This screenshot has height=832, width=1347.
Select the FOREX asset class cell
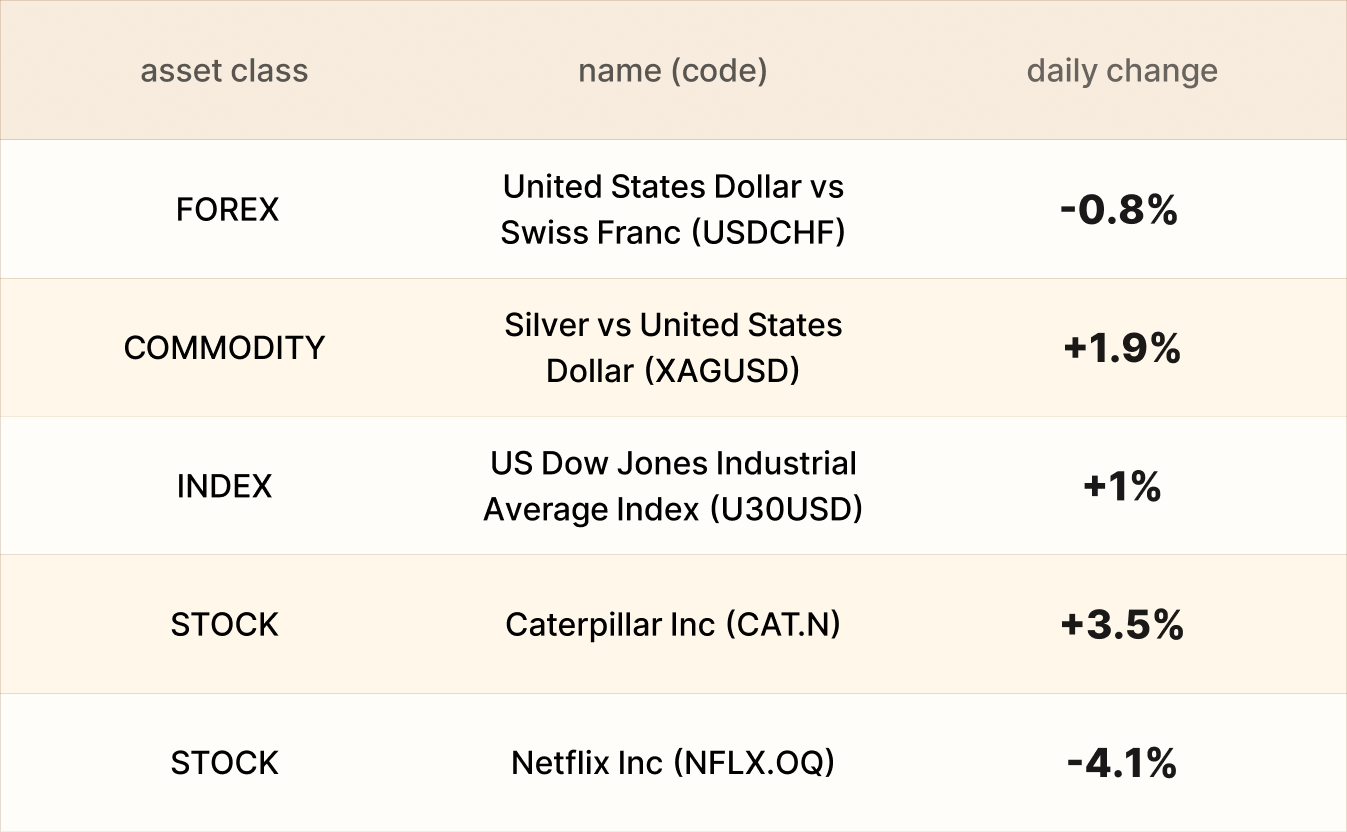coord(227,210)
